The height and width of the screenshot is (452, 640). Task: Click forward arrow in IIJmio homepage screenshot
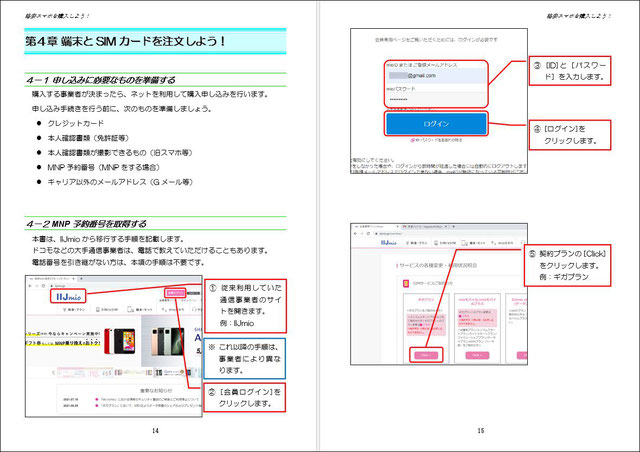(36, 285)
